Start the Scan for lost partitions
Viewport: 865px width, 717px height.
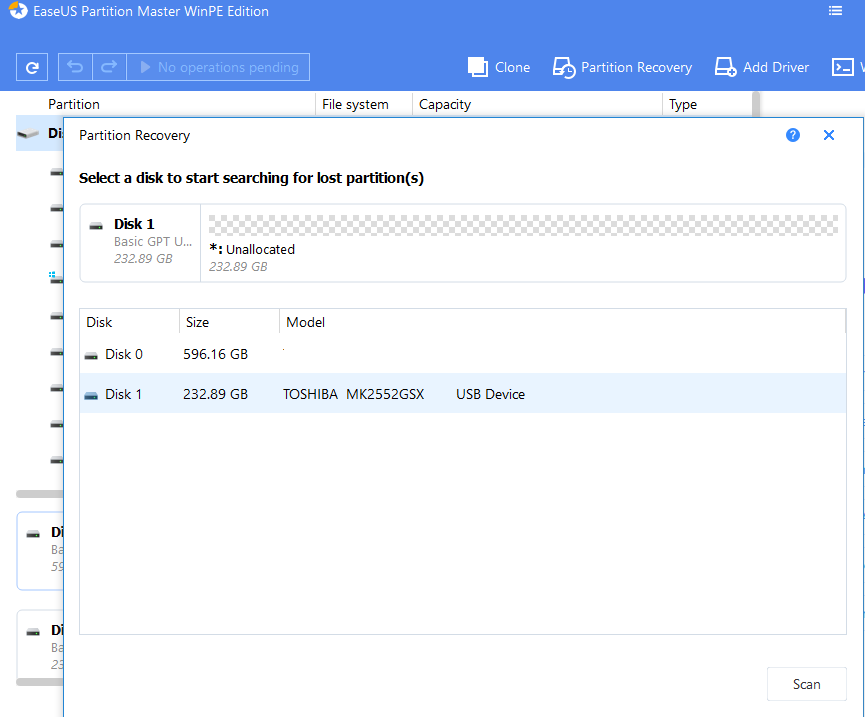click(807, 684)
